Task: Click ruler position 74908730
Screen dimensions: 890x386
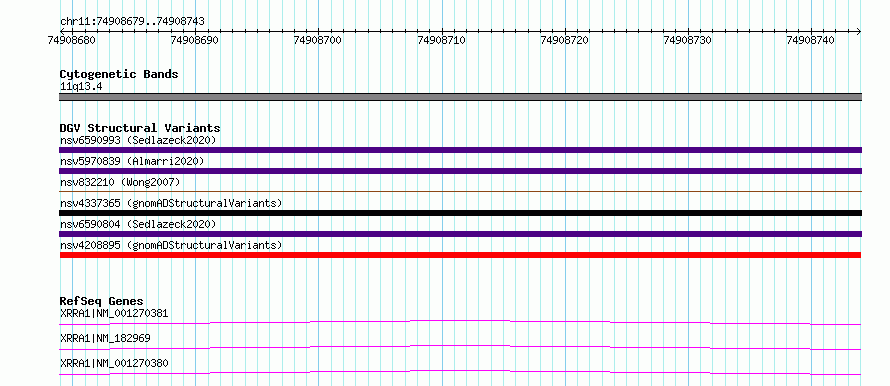Action: (688, 40)
